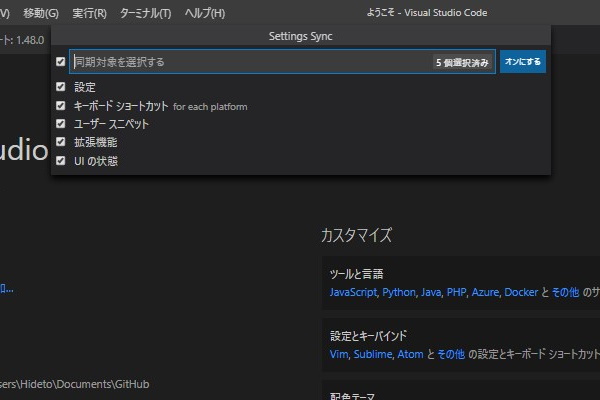This screenshot has width=600, height=400.
Task: Uncheck the ユーザー スニペット checkbox
Action: coord(60,124)
